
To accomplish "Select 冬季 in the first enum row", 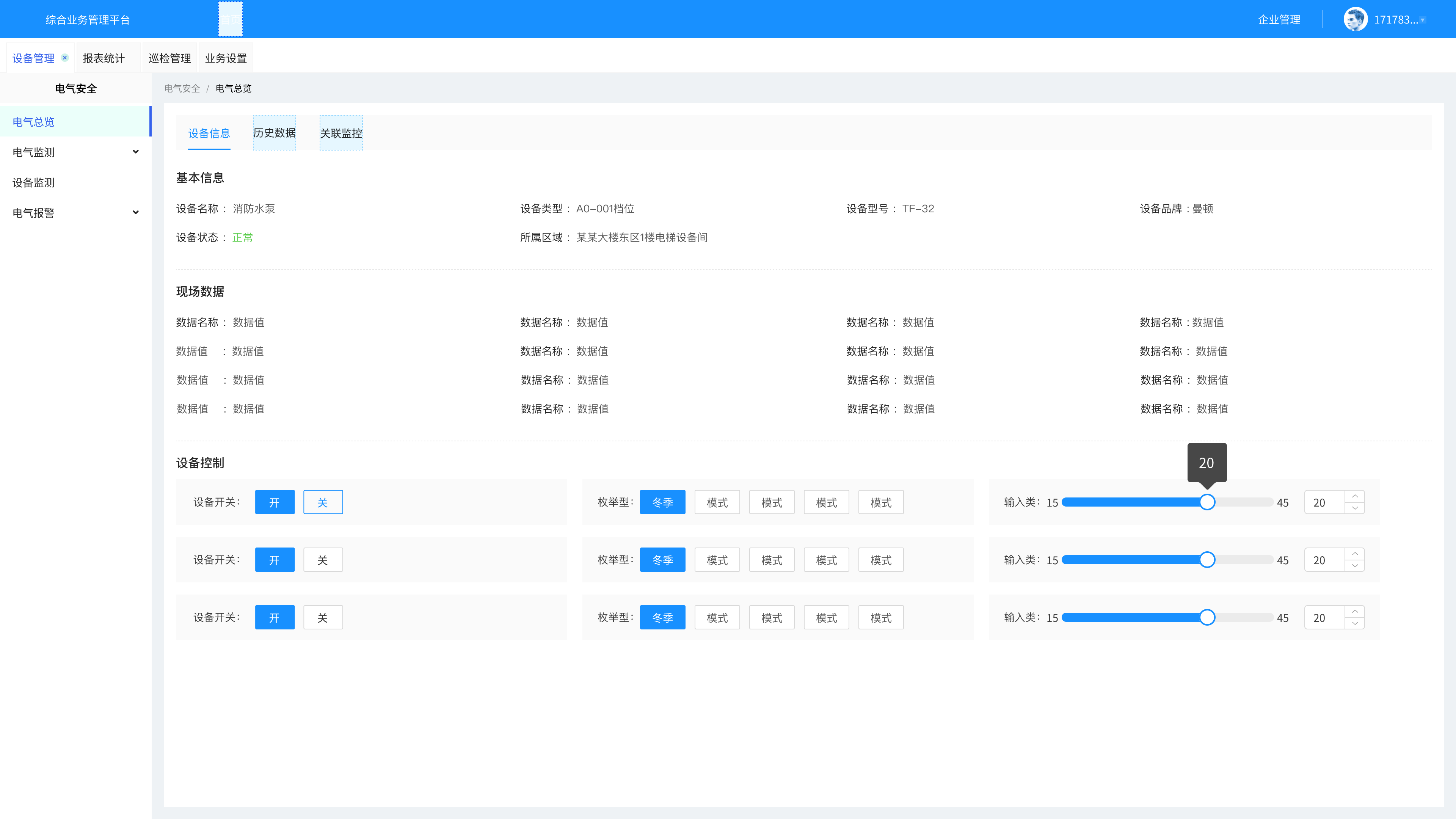I will coord(662,502).
